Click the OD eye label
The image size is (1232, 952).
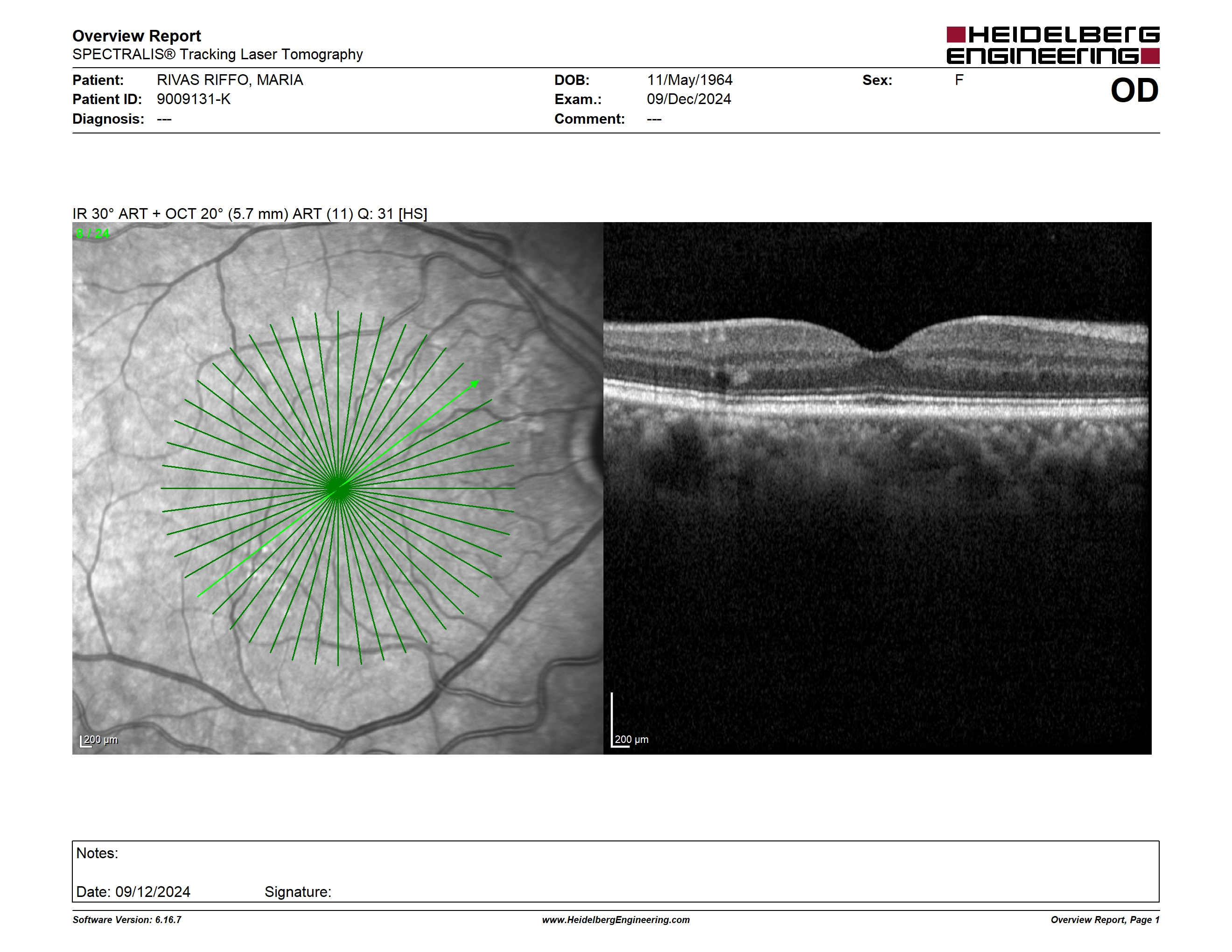1134,90
